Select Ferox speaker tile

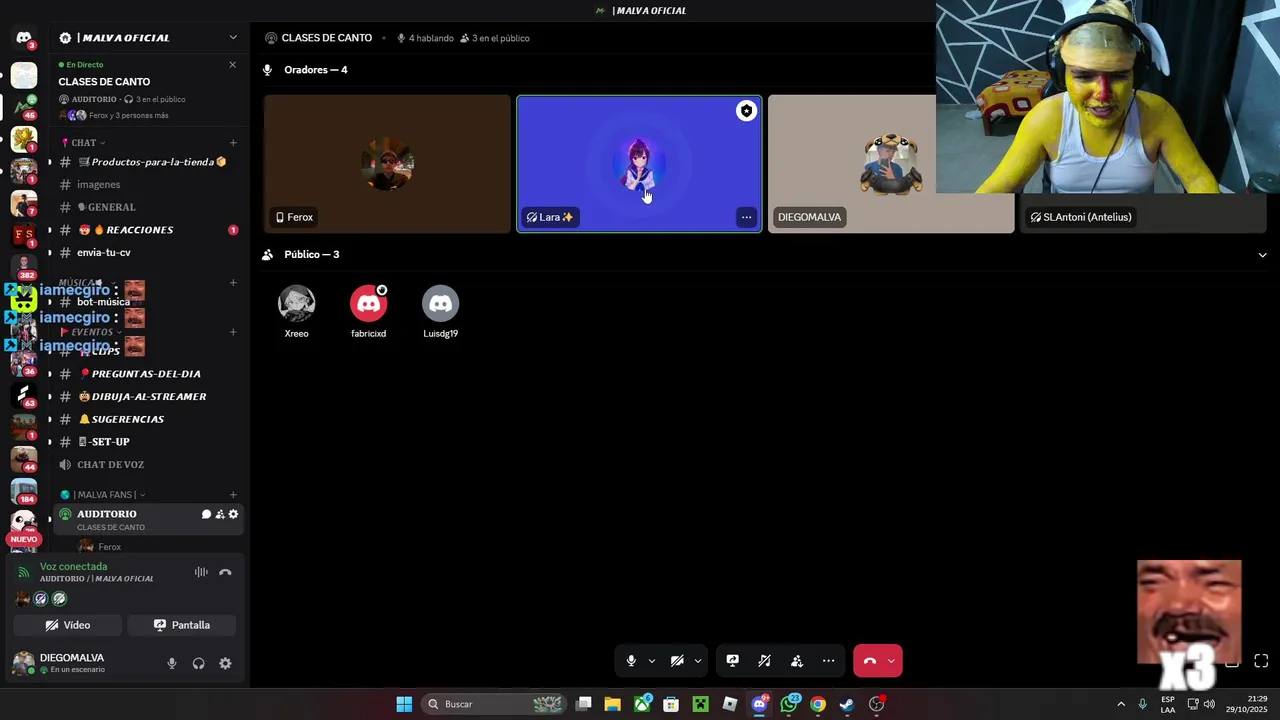[387, 164]
